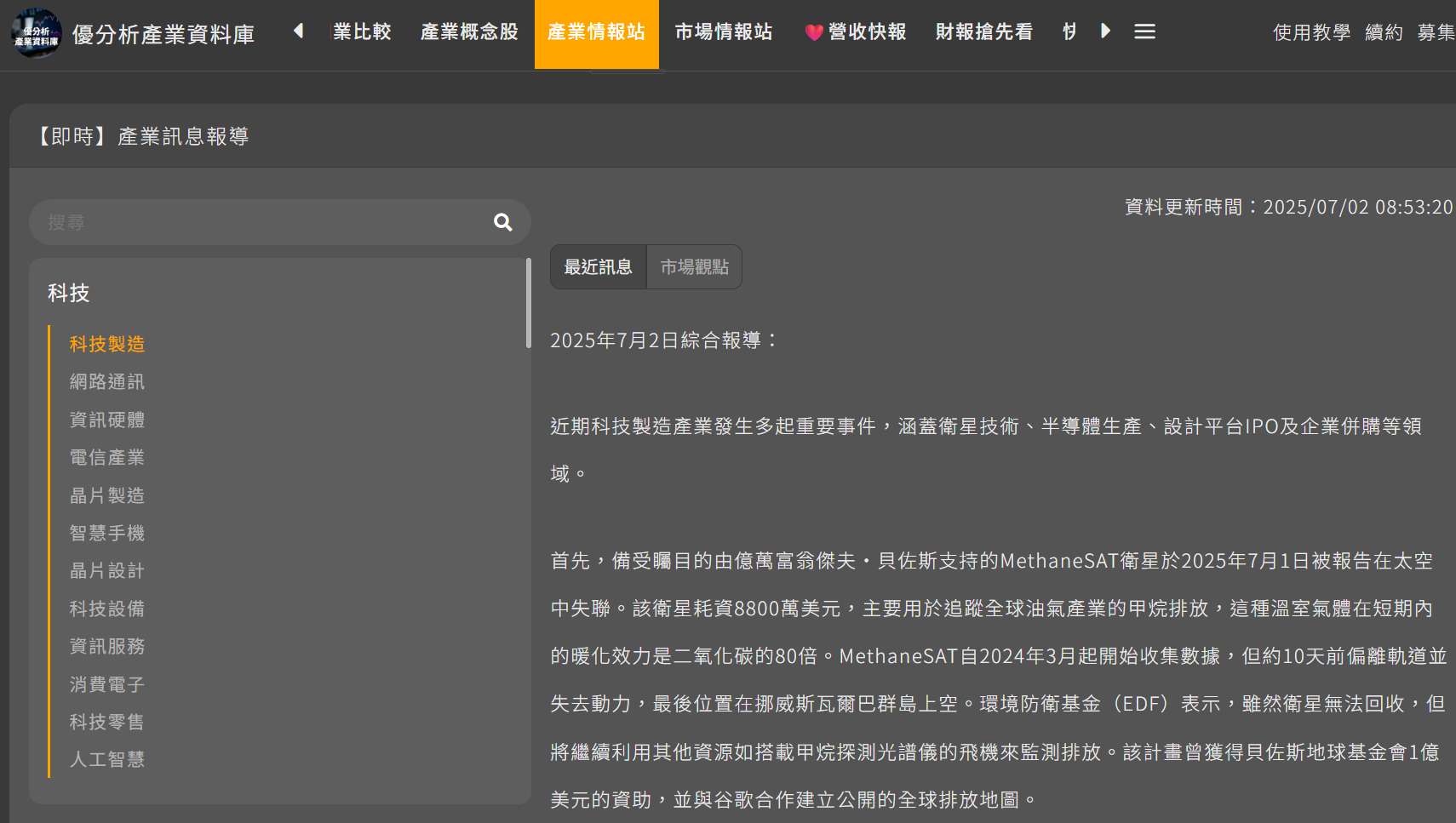Click the 使用教學 link

pos(1311,32)
